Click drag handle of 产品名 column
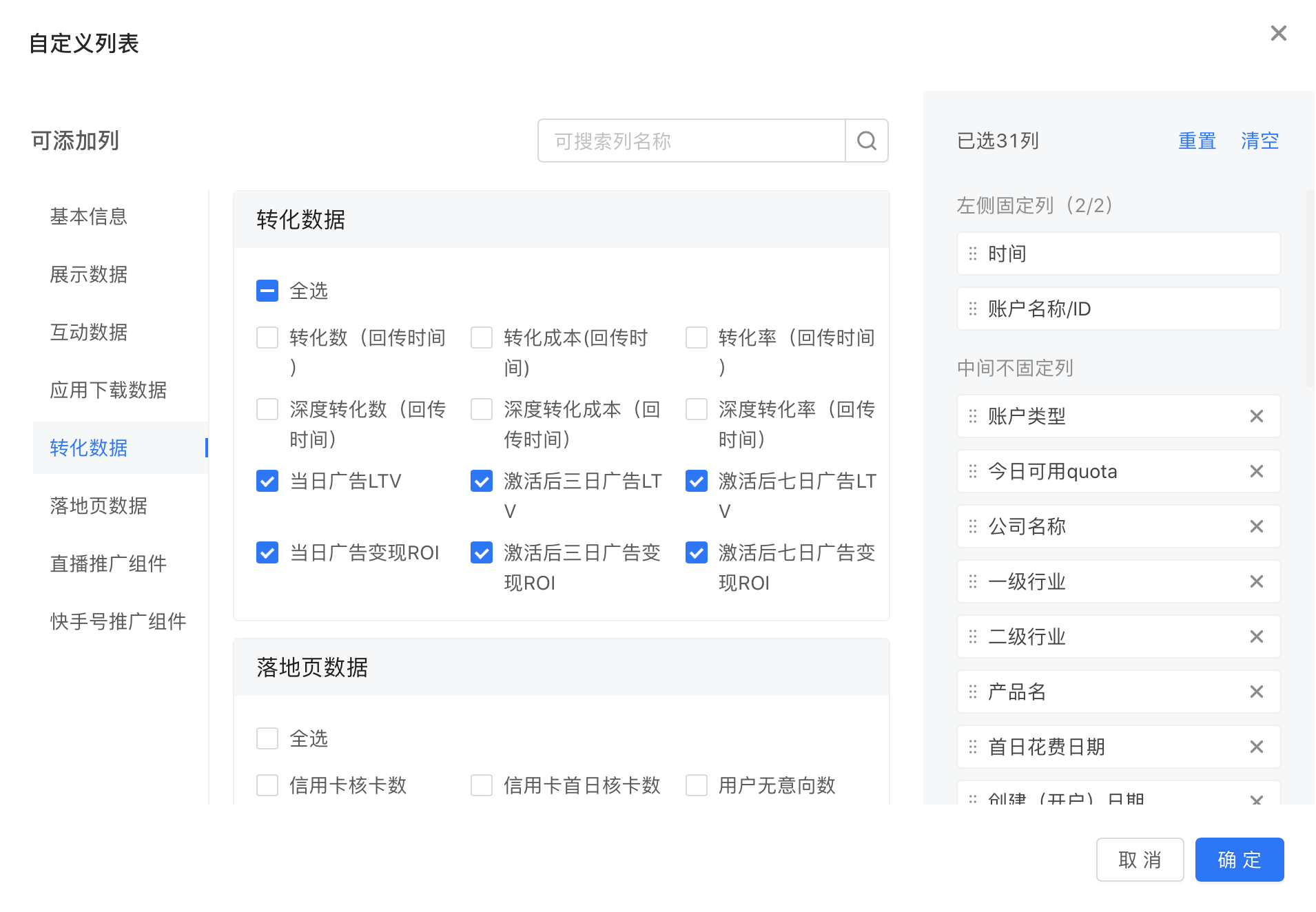 (973, 692)
